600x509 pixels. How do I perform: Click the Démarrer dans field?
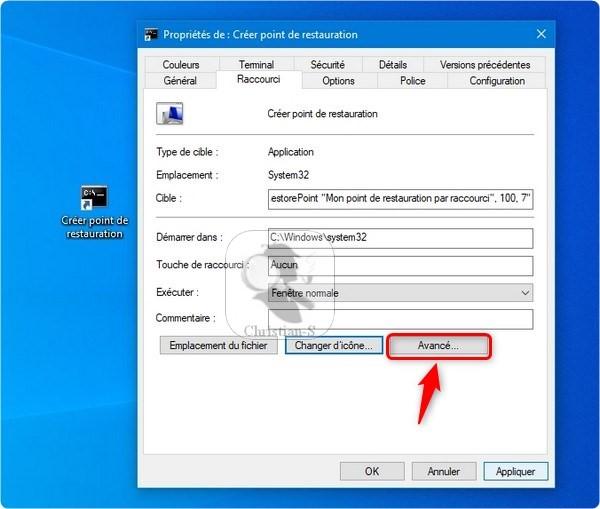[x=400, y=238]
